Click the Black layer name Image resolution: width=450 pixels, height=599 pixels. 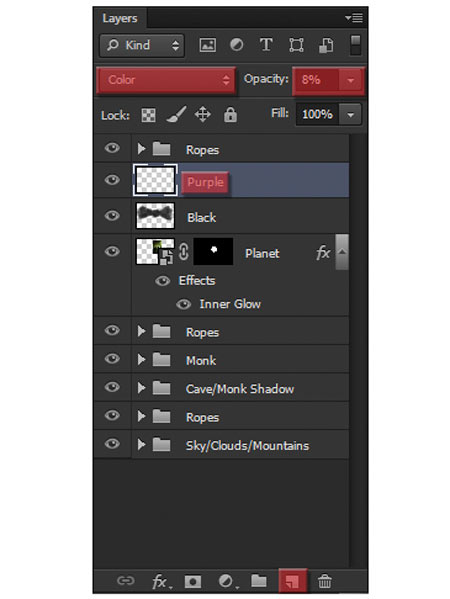click(201, 218)
